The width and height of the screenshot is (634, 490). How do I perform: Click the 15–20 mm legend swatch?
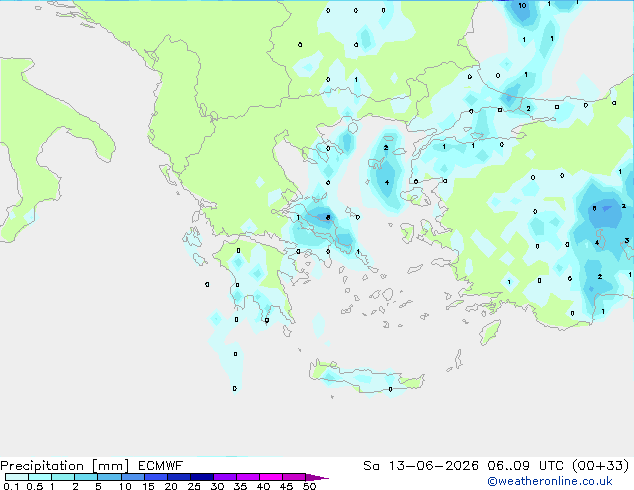pos(155,477)
